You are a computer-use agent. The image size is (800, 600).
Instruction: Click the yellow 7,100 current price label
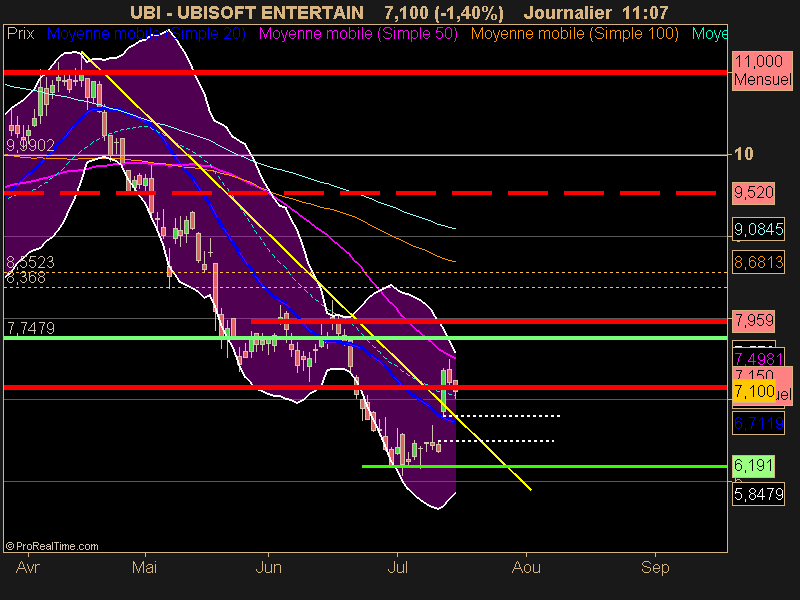pyautogui.click(x=754, y=392)
